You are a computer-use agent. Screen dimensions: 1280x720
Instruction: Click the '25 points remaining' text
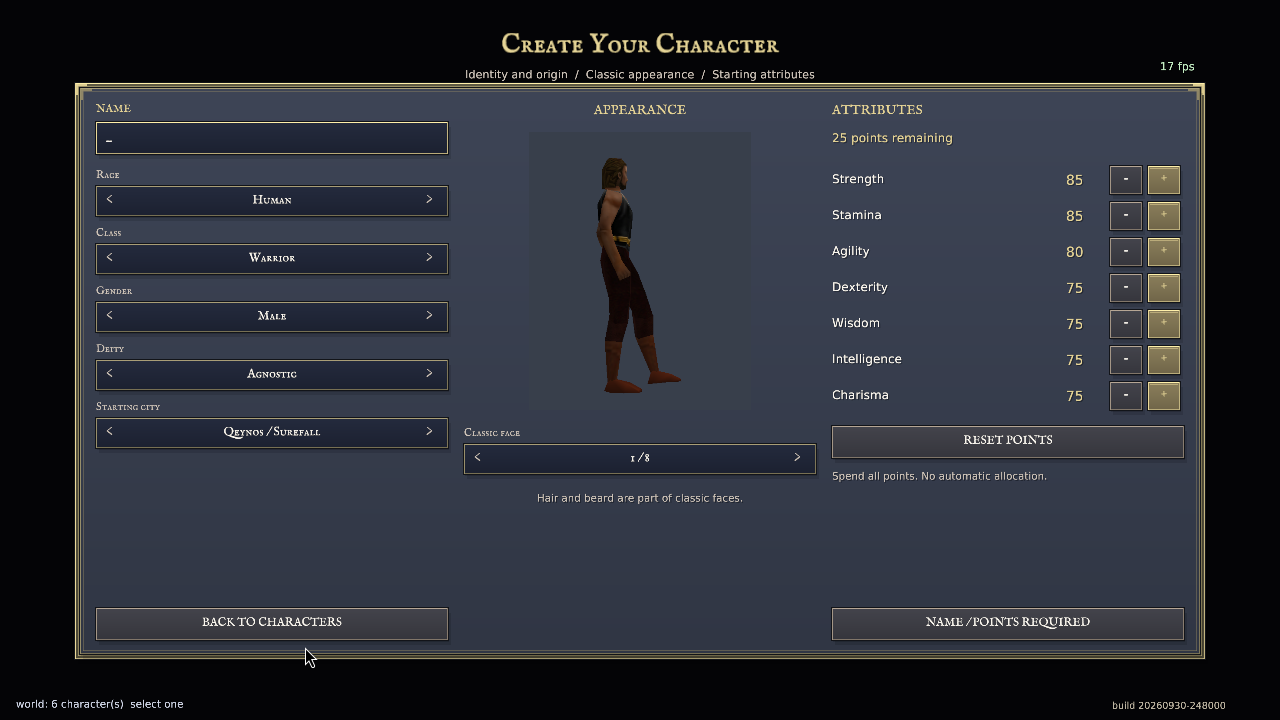click(x=892, y=138)
